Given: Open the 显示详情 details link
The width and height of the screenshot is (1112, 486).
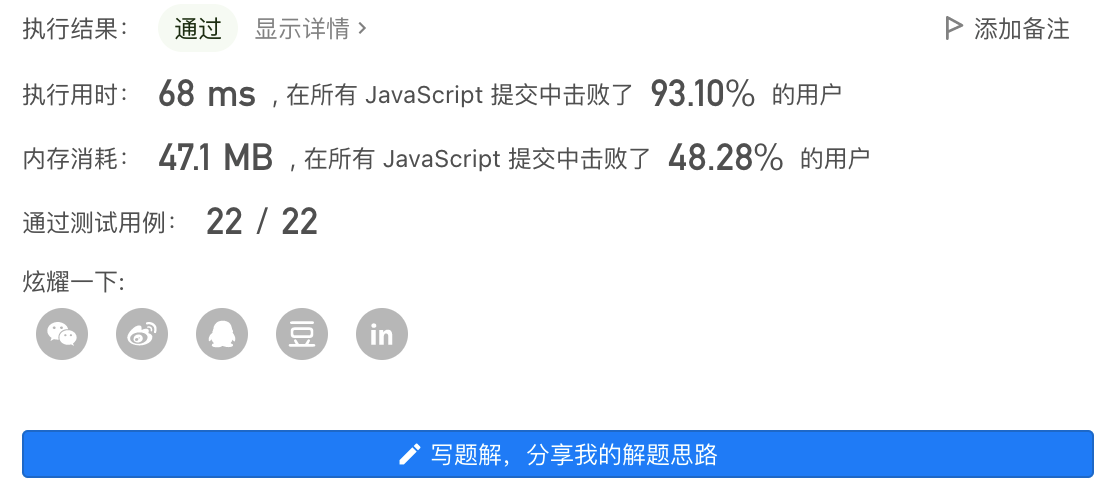Looking at the screenshot, I should click(x=311, y=29).
